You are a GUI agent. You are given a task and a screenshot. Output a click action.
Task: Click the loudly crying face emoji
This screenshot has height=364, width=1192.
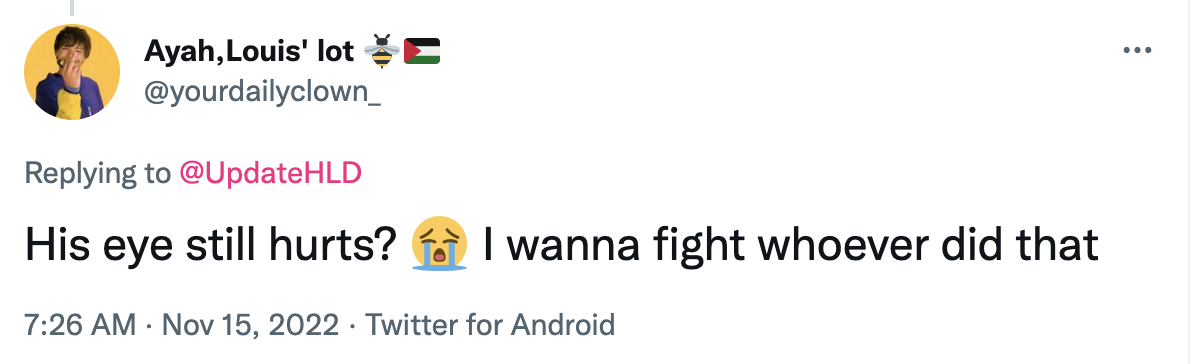click(439, 246)
